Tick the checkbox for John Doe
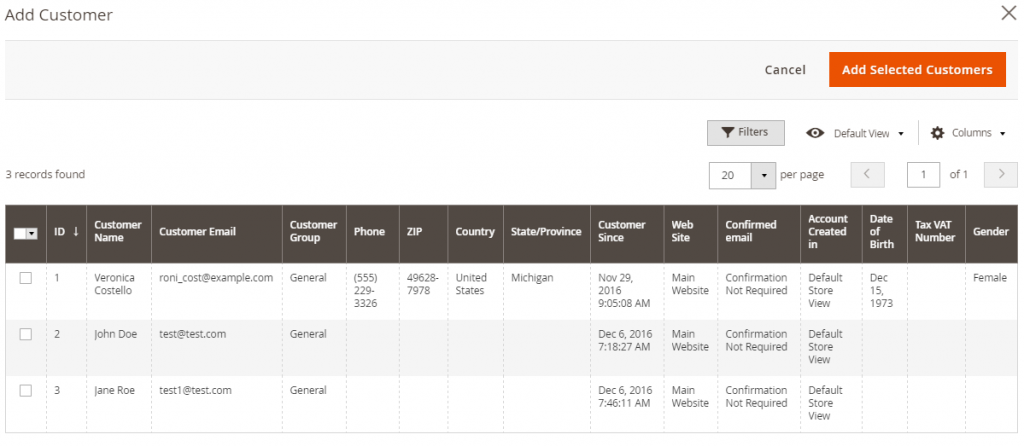 25,334
